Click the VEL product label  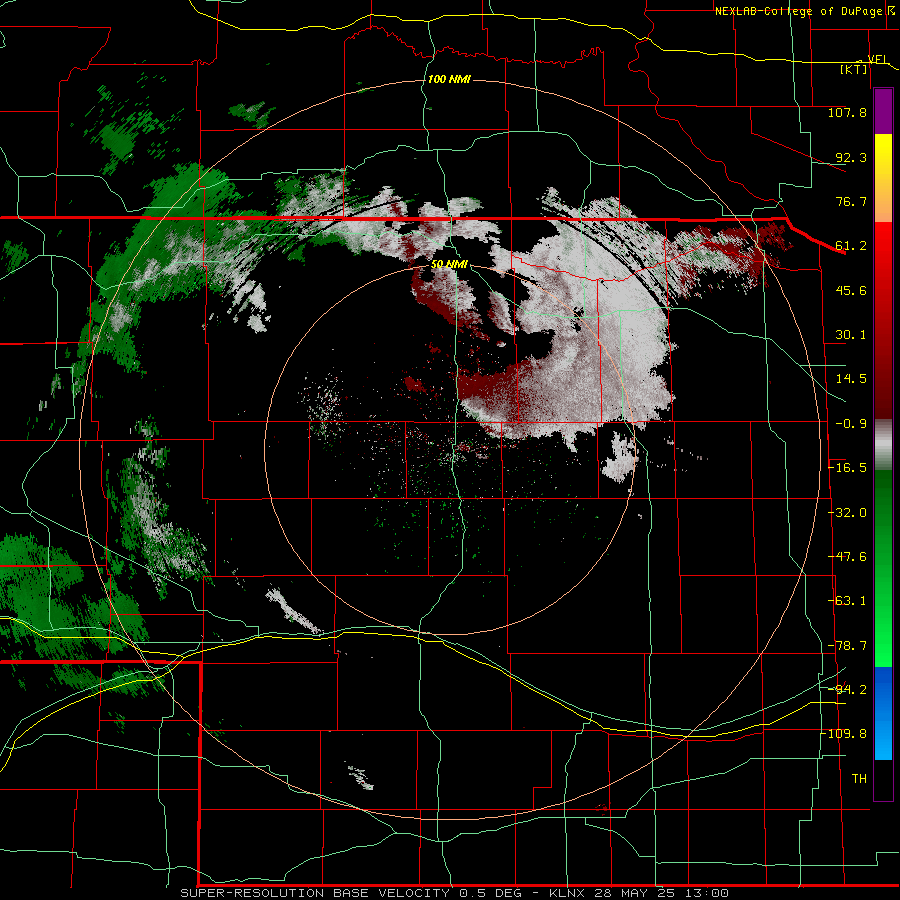tap(877, 59)
